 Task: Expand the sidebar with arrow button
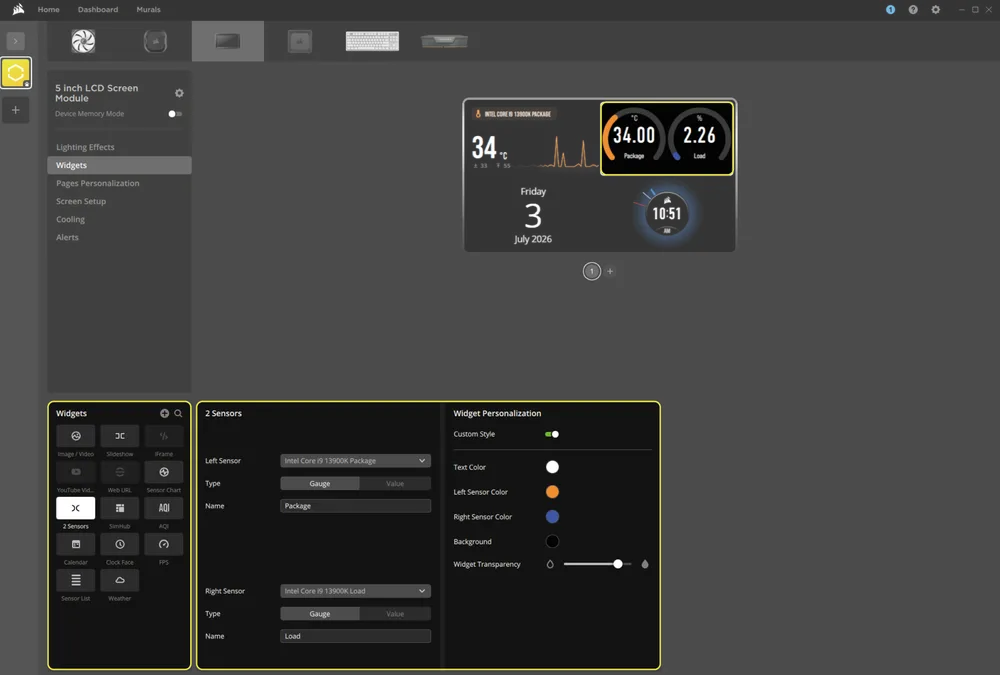click(x=16, y=41)
